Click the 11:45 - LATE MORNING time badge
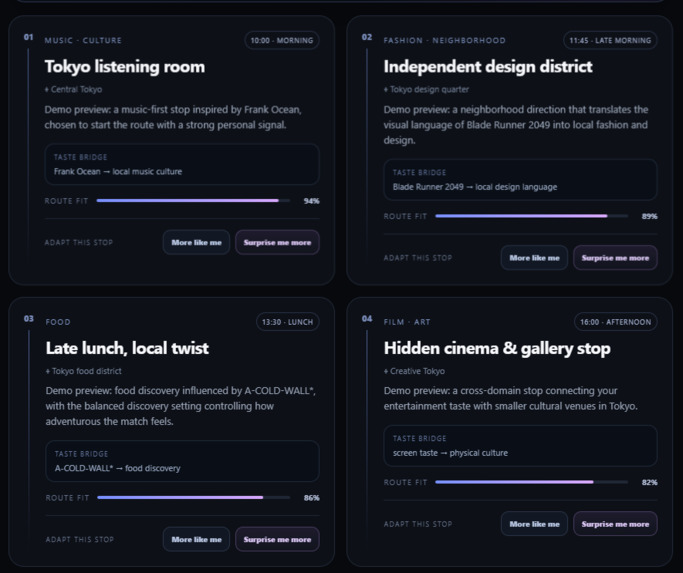The image size is (683, 573). pos(610,40)
